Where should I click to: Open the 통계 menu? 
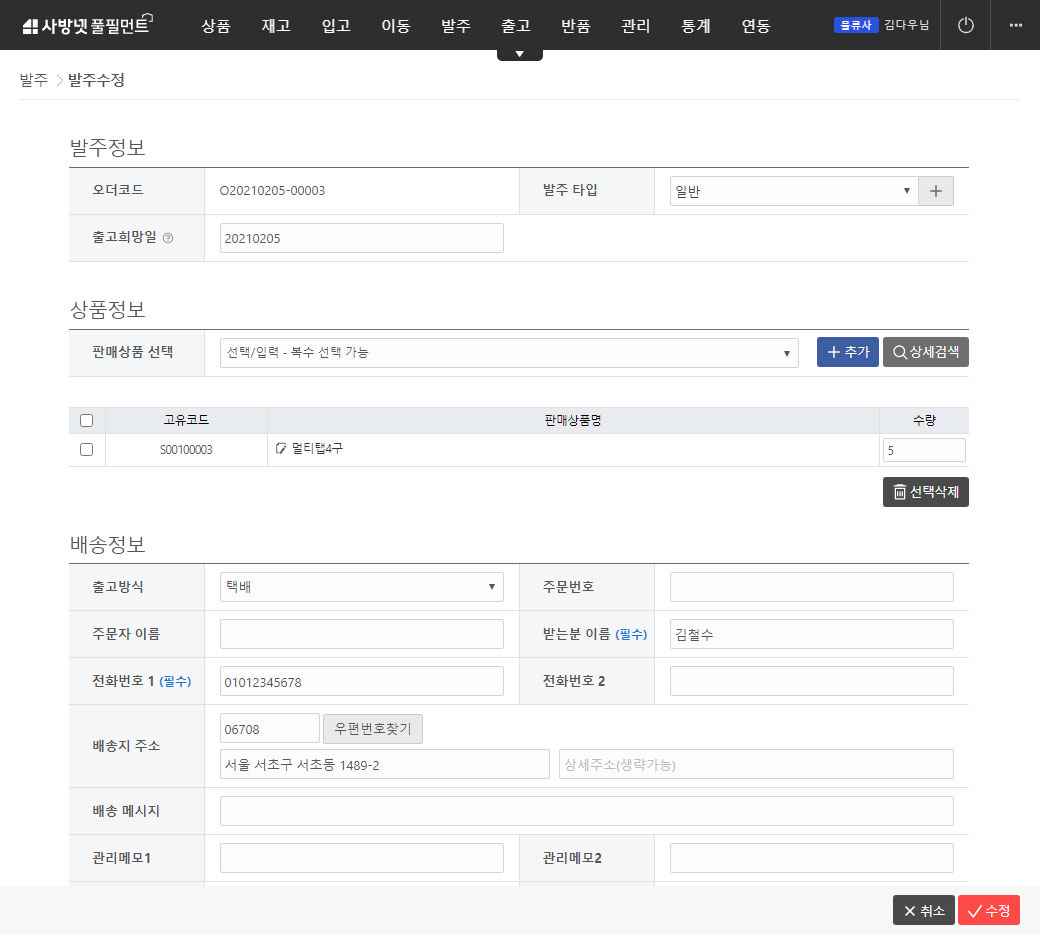point(695,26)
